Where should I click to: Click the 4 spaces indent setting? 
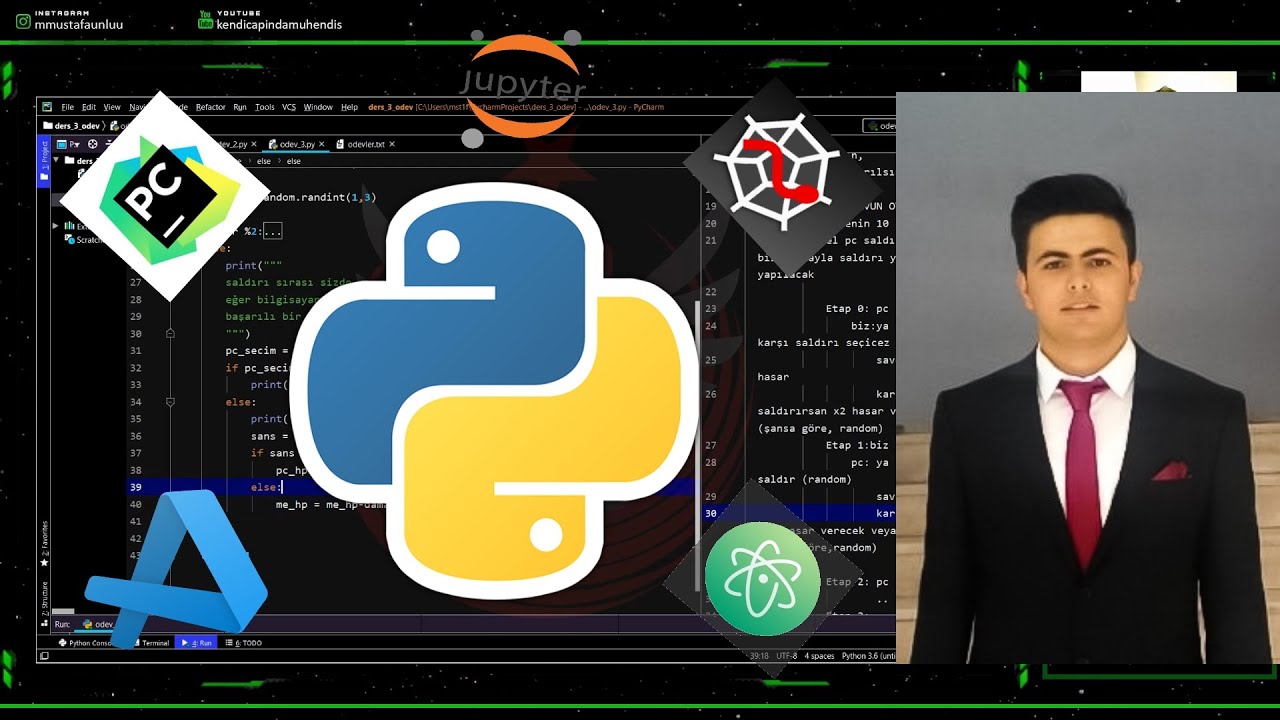819,656
